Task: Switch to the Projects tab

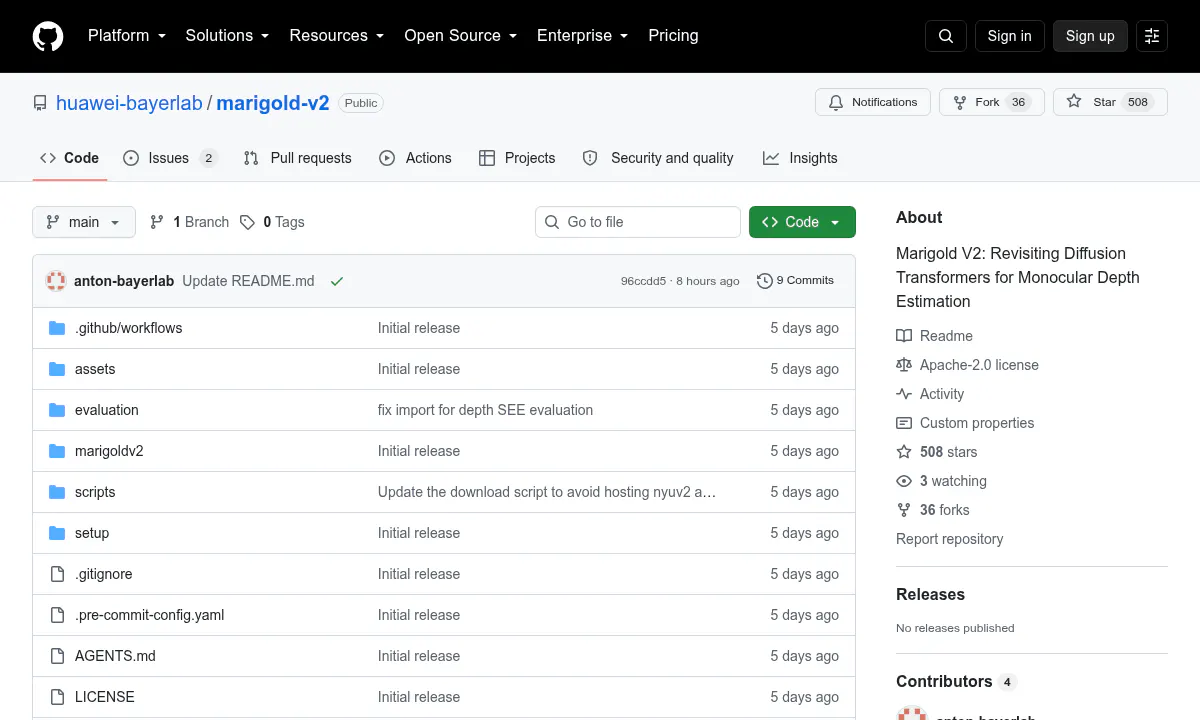Action: tap(517, 158)
